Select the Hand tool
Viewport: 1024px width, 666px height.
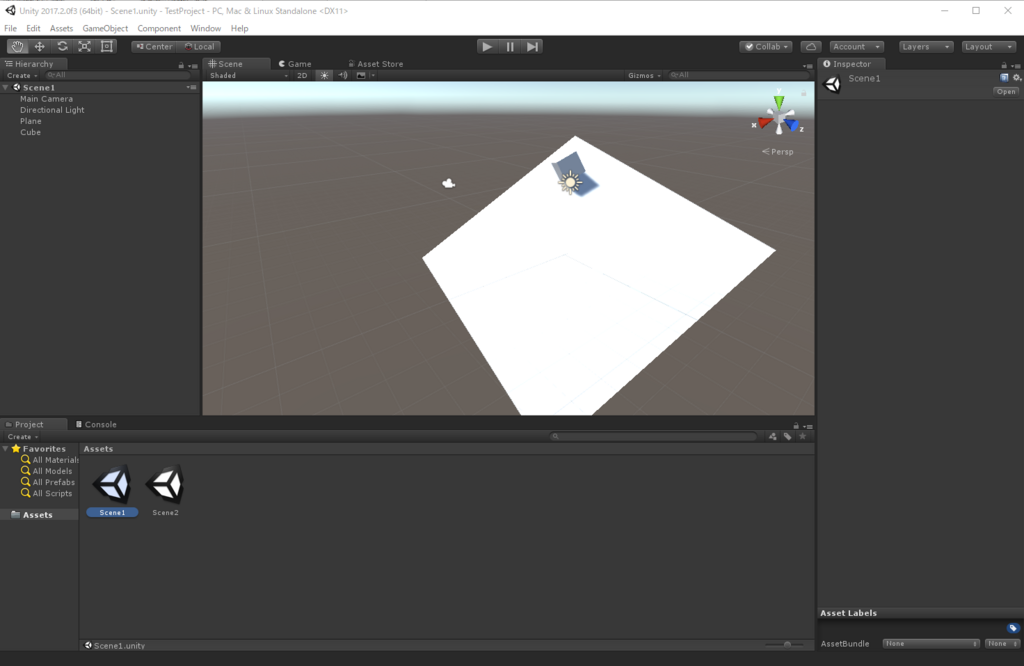pyautogui.click(x=17, y=46)
